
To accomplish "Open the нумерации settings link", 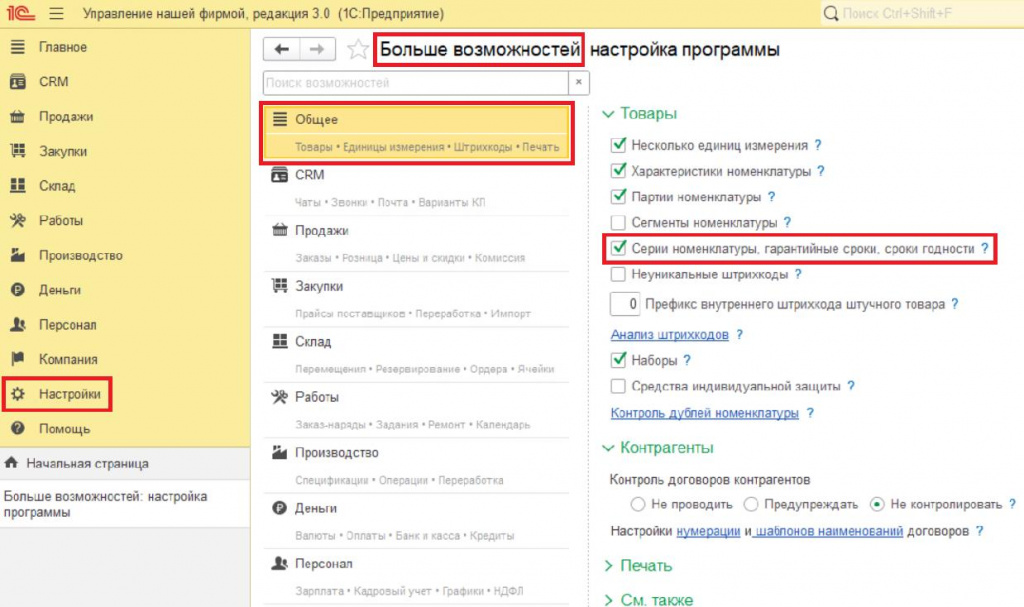I will (708, 531).
